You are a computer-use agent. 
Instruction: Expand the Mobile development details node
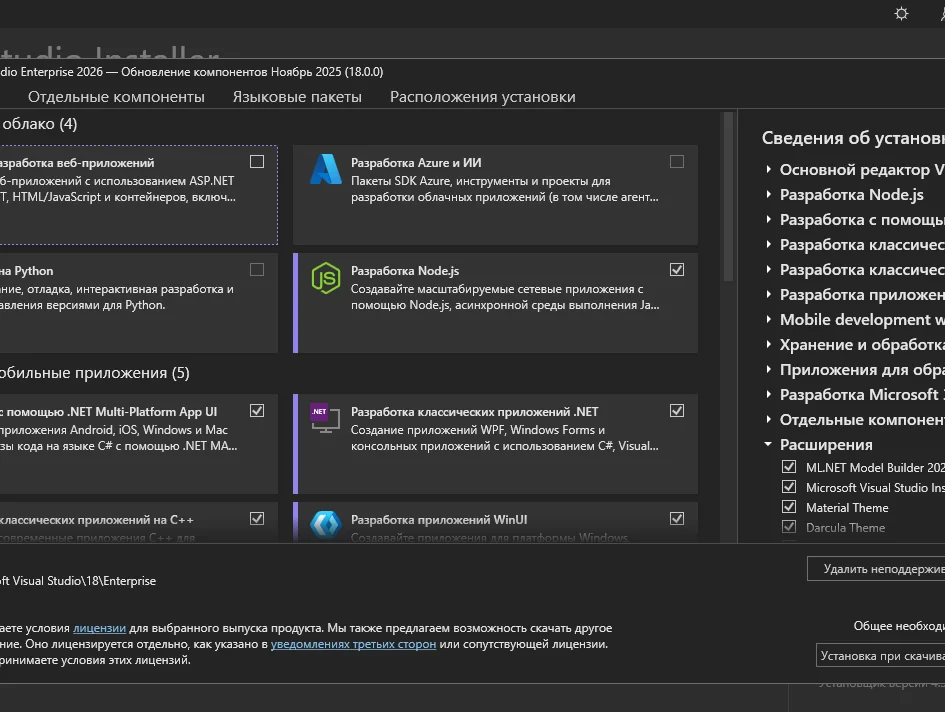point(768,320)
